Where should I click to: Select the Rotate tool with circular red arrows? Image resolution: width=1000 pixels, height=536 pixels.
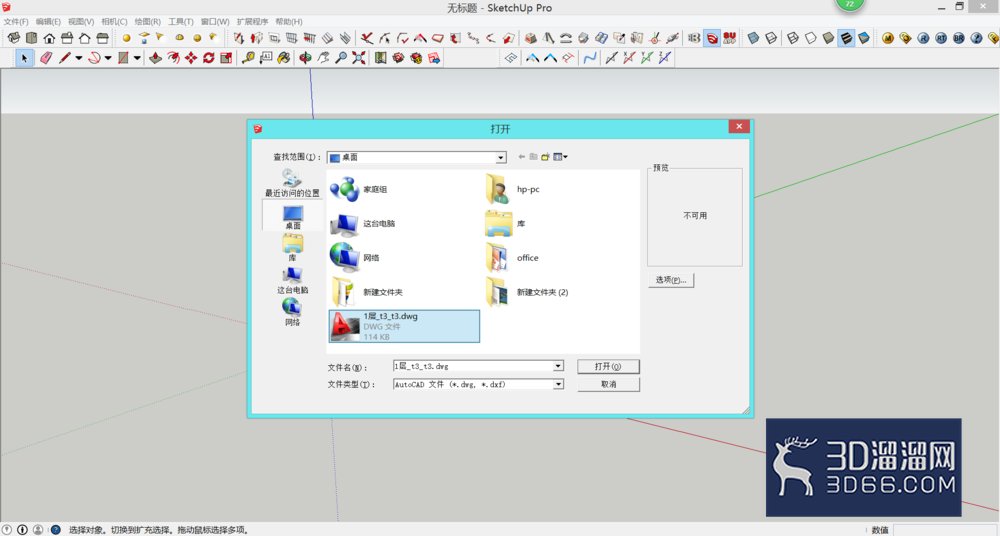[x=209, y=58]
